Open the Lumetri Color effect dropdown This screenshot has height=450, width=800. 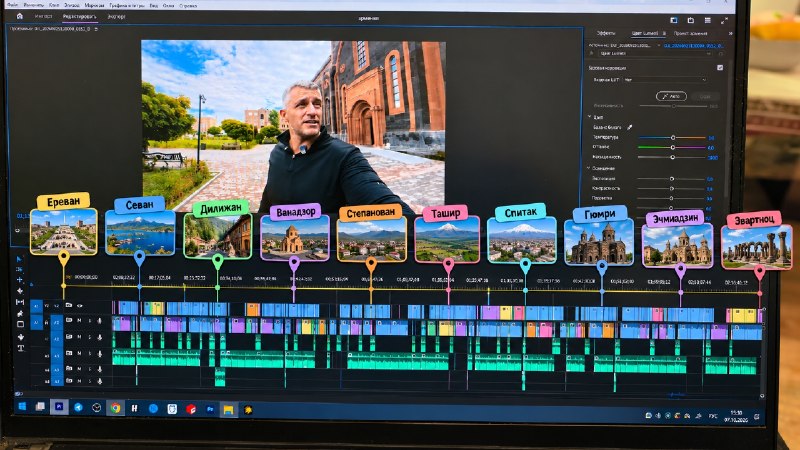tap(655, 54)
